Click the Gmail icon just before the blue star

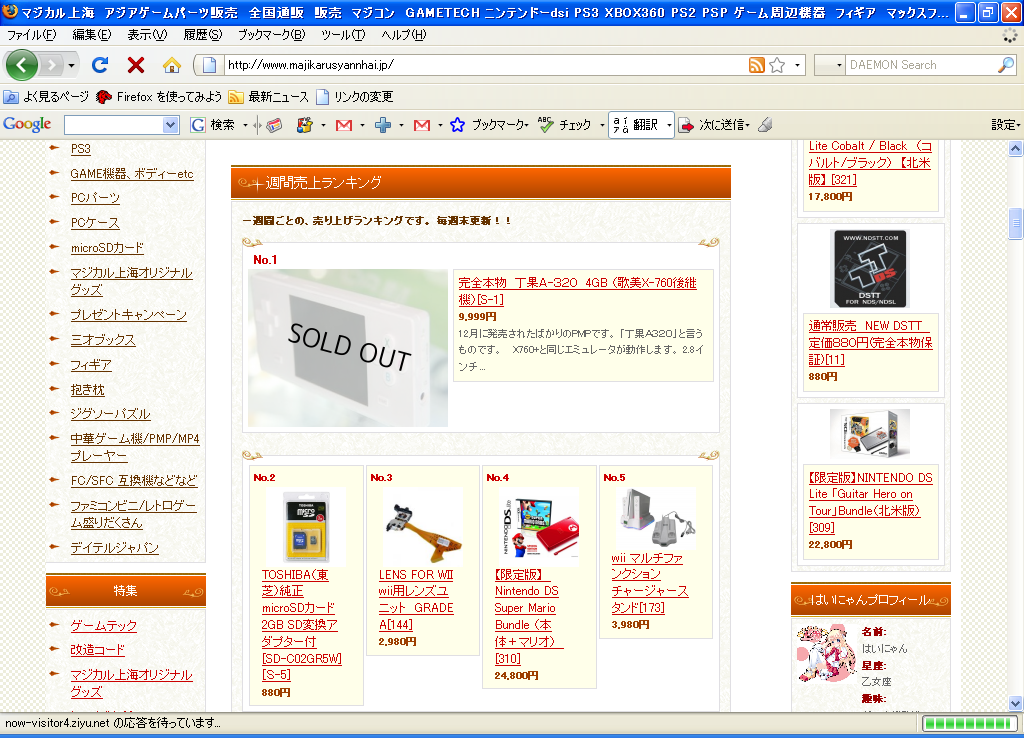pos(422,125)
